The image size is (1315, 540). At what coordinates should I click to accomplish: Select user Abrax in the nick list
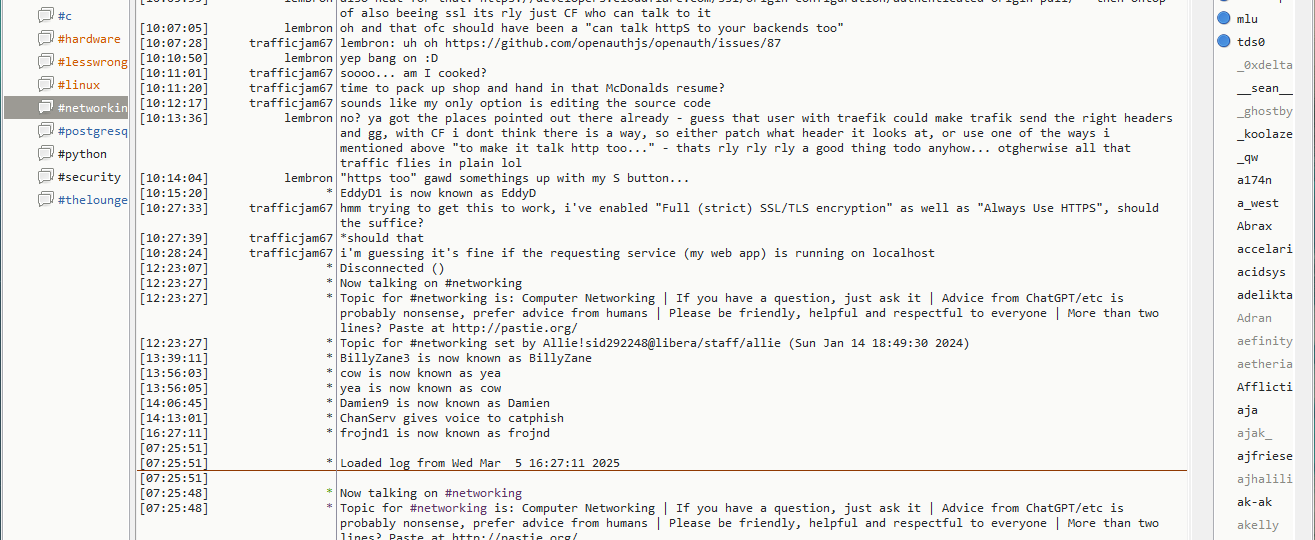coord(1254,226)
